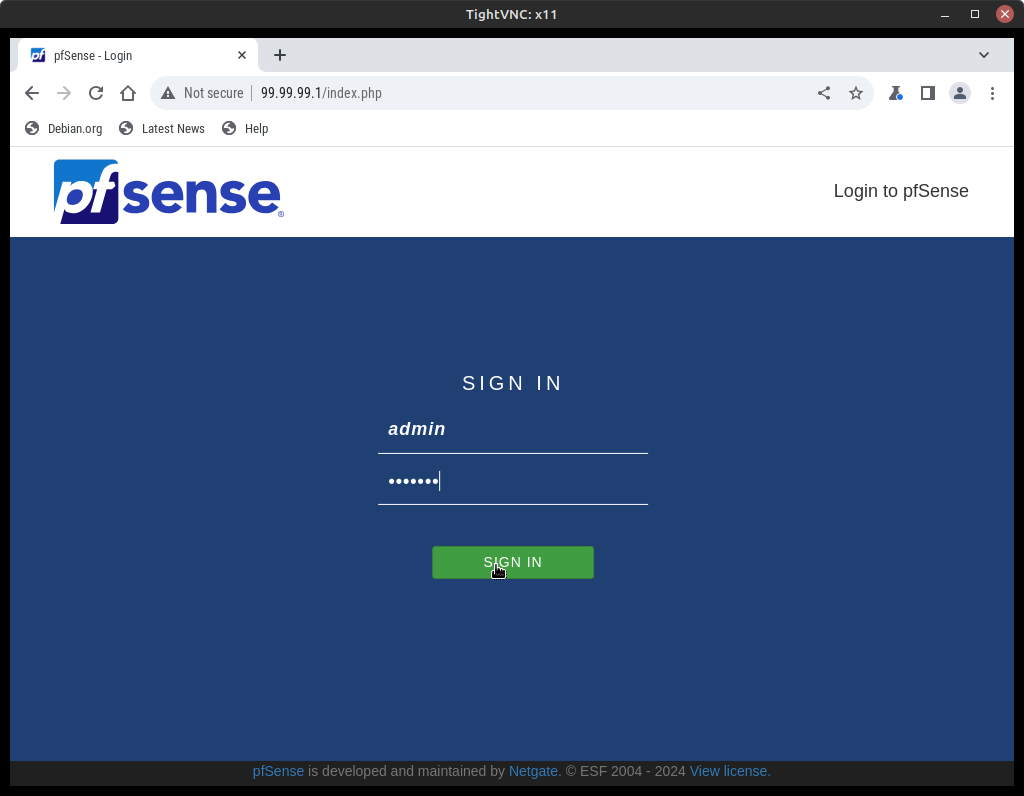1024x796 pixels.
Task: Open the Latest News bookmark
Action: point(162,129)
